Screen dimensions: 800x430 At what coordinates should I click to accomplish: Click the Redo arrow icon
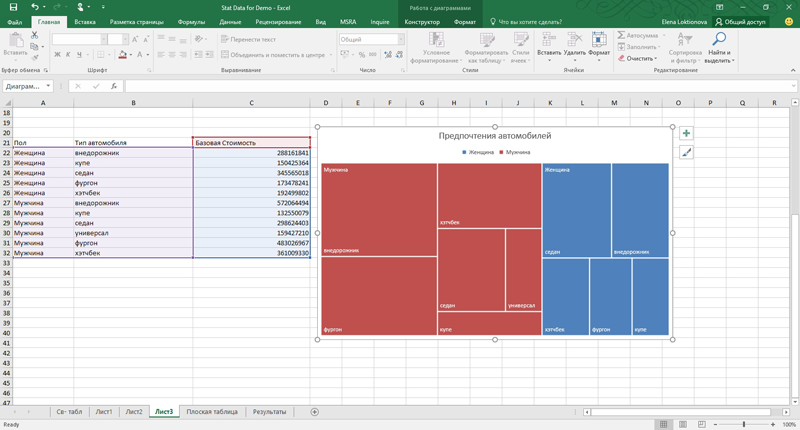click(57, 7)
